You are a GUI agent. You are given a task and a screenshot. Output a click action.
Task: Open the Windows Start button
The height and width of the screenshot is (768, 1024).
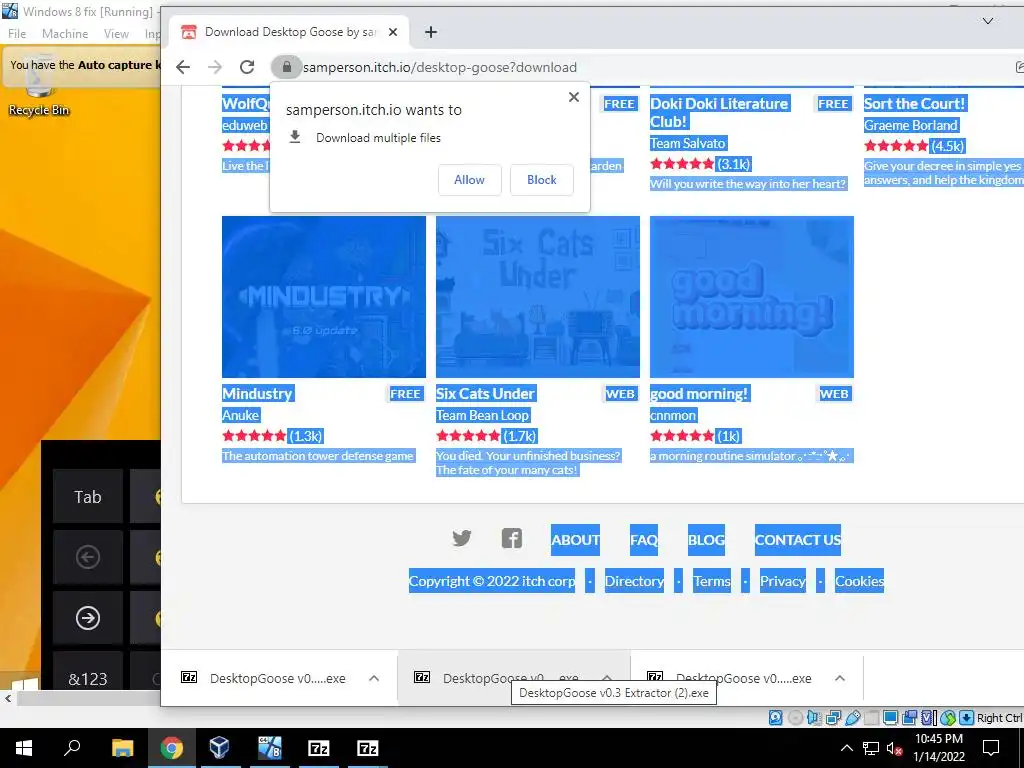point(24,748)
